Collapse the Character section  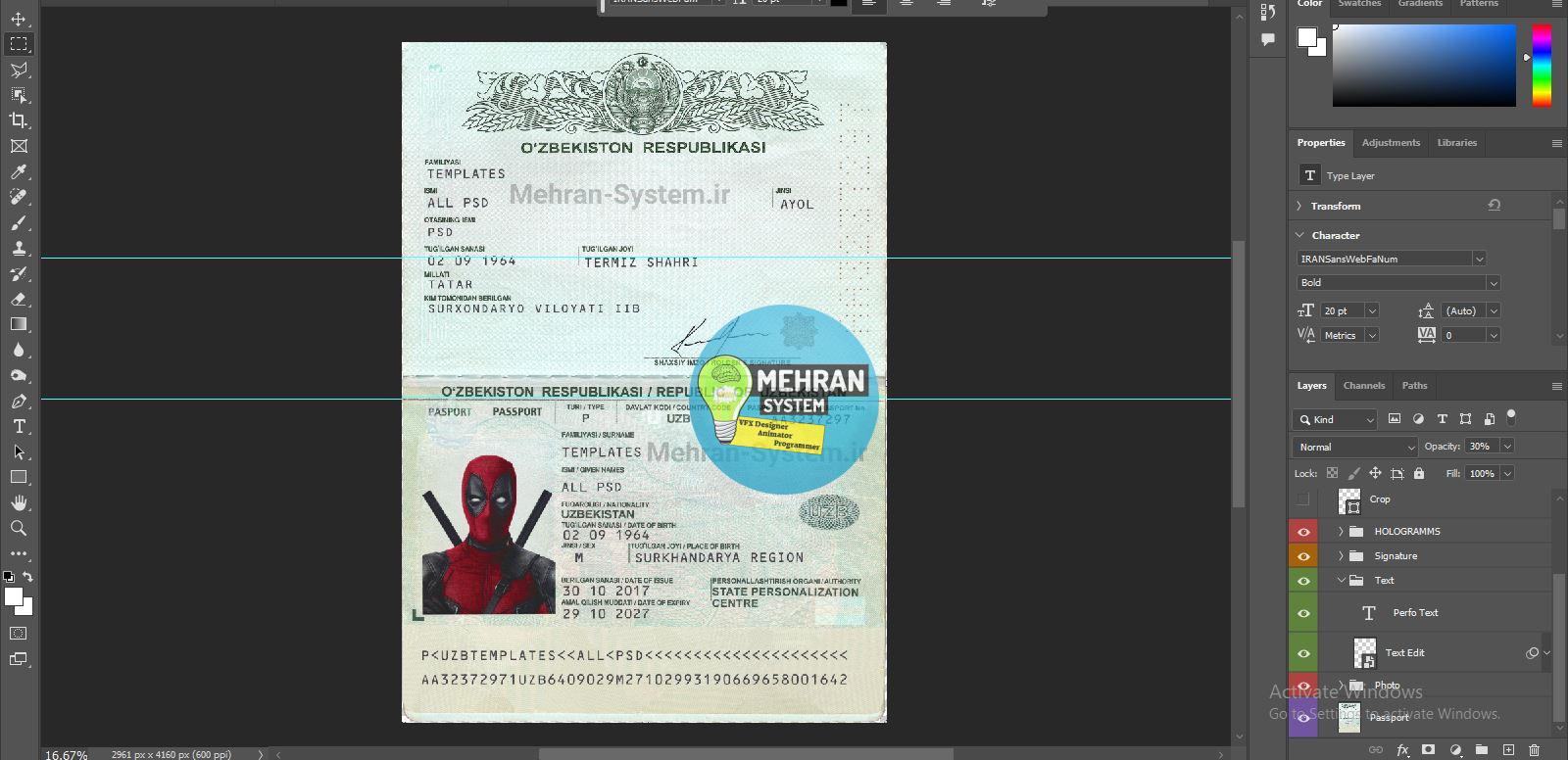point(1299,236)
